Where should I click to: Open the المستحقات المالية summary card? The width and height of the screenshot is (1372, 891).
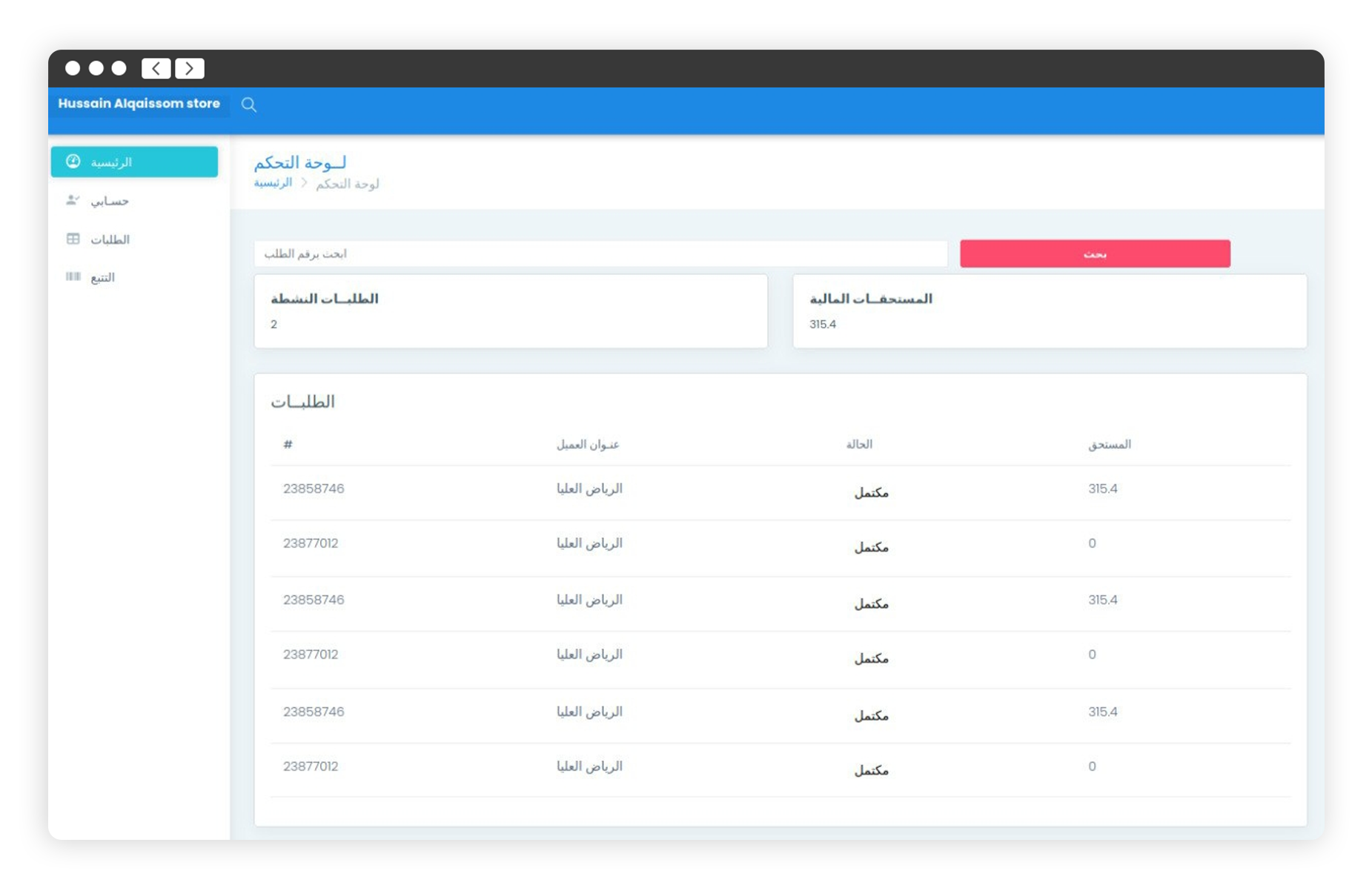1049,311
